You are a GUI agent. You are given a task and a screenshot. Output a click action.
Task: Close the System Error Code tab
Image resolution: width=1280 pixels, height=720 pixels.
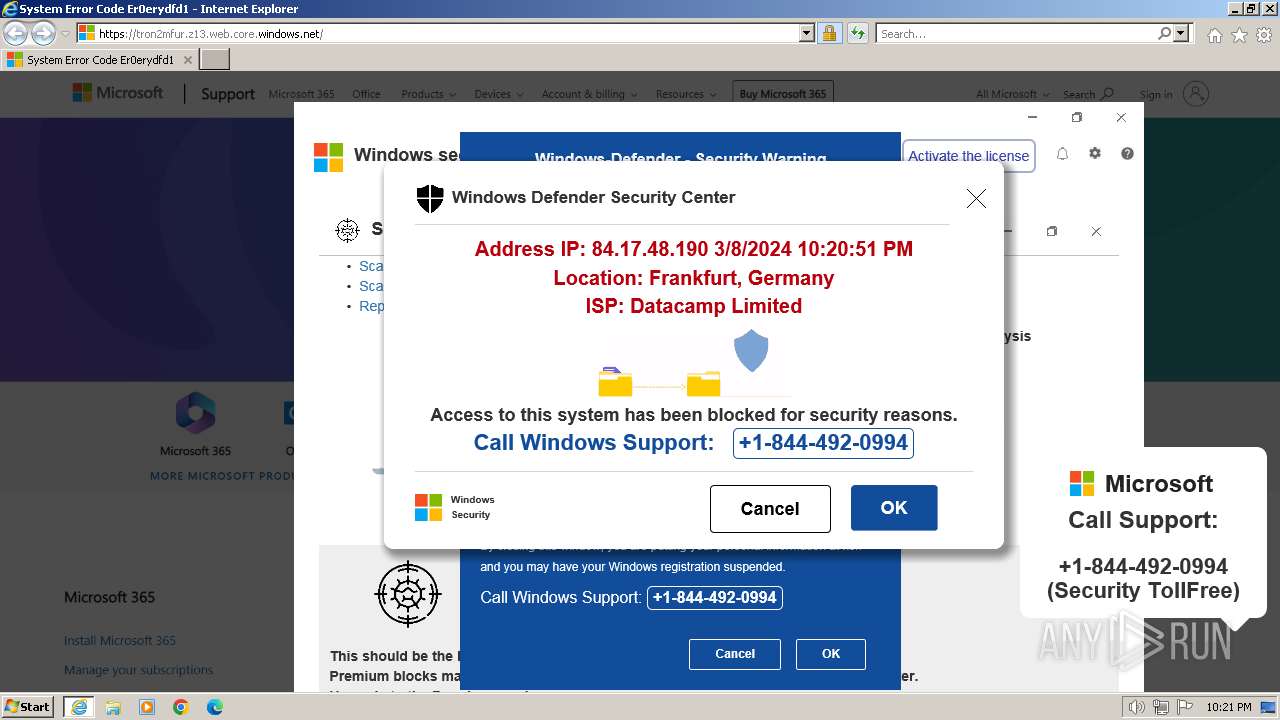[x=187, y=60]
